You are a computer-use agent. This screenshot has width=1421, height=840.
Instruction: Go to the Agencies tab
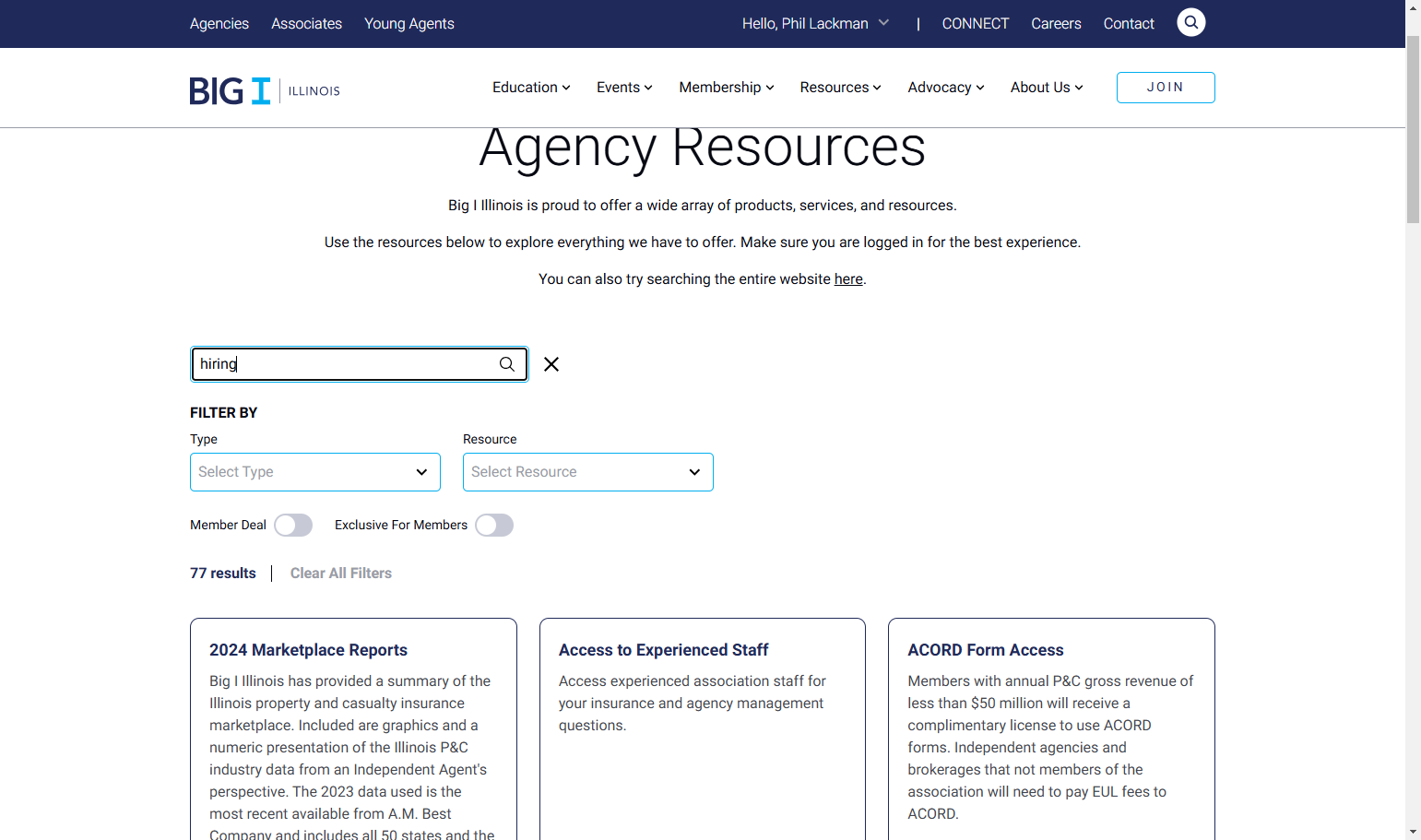point(219,23)
